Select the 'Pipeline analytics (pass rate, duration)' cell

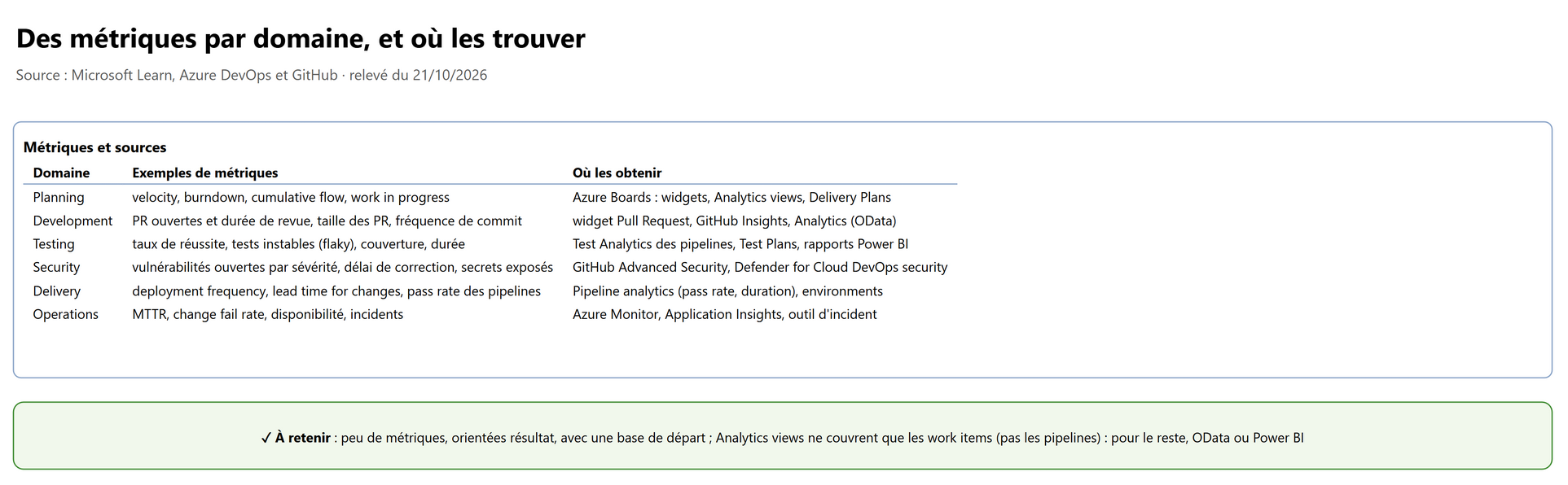[x=727, y=291]
